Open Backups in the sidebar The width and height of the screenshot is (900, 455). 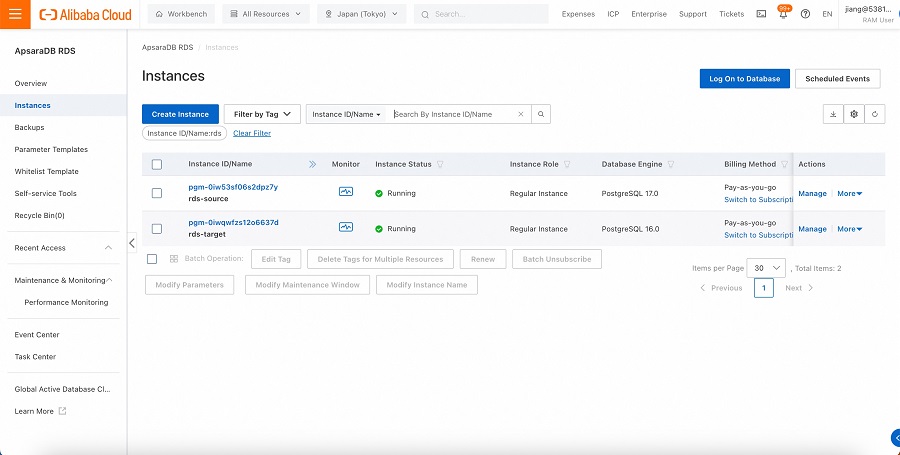click(x=29, y=127)
